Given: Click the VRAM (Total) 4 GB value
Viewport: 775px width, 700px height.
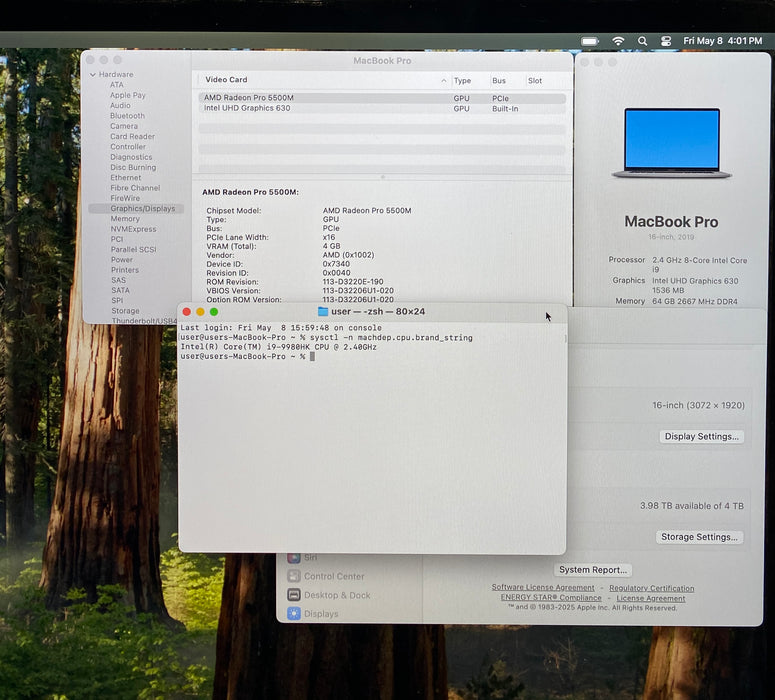Looking at the screenshot, I should (332, 246).
